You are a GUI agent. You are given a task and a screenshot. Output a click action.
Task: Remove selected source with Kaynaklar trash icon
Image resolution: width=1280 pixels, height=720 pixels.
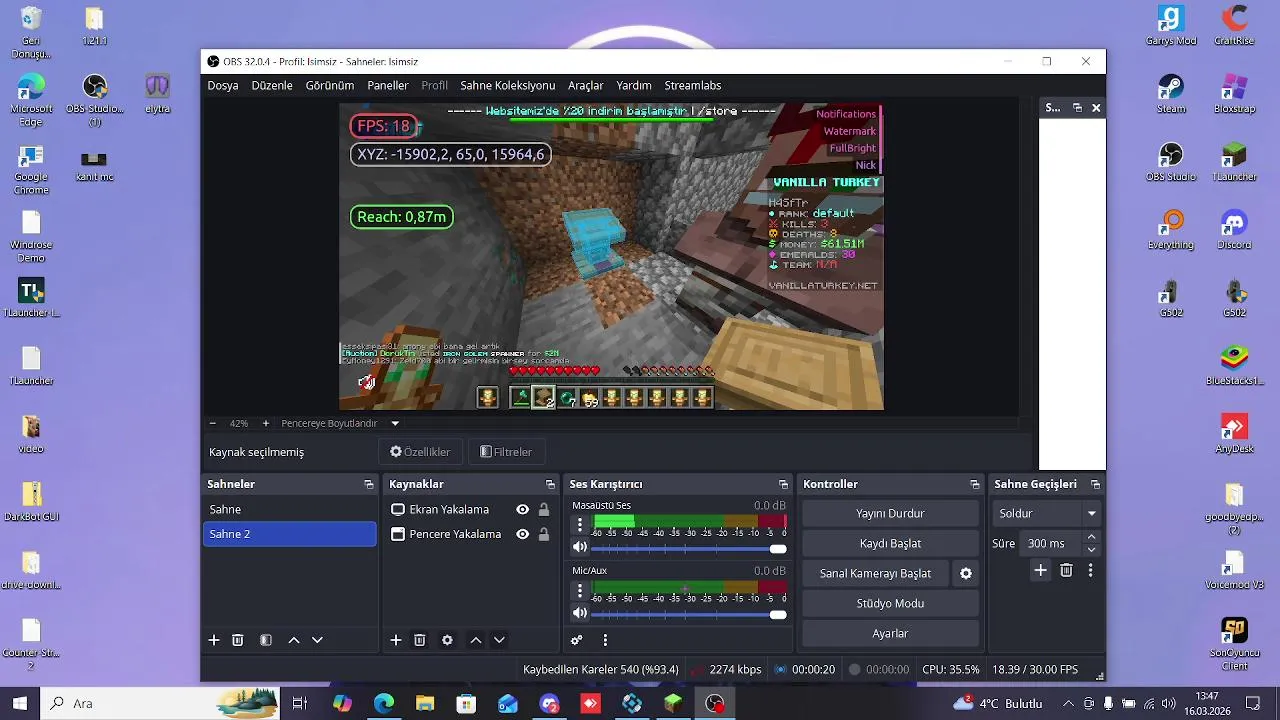tap(420, 640)
